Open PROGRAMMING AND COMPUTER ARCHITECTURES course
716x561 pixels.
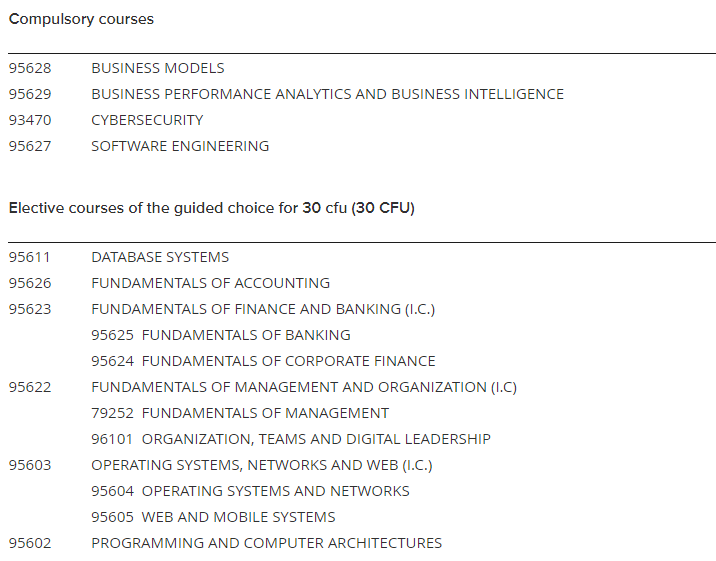click(267, 543)
